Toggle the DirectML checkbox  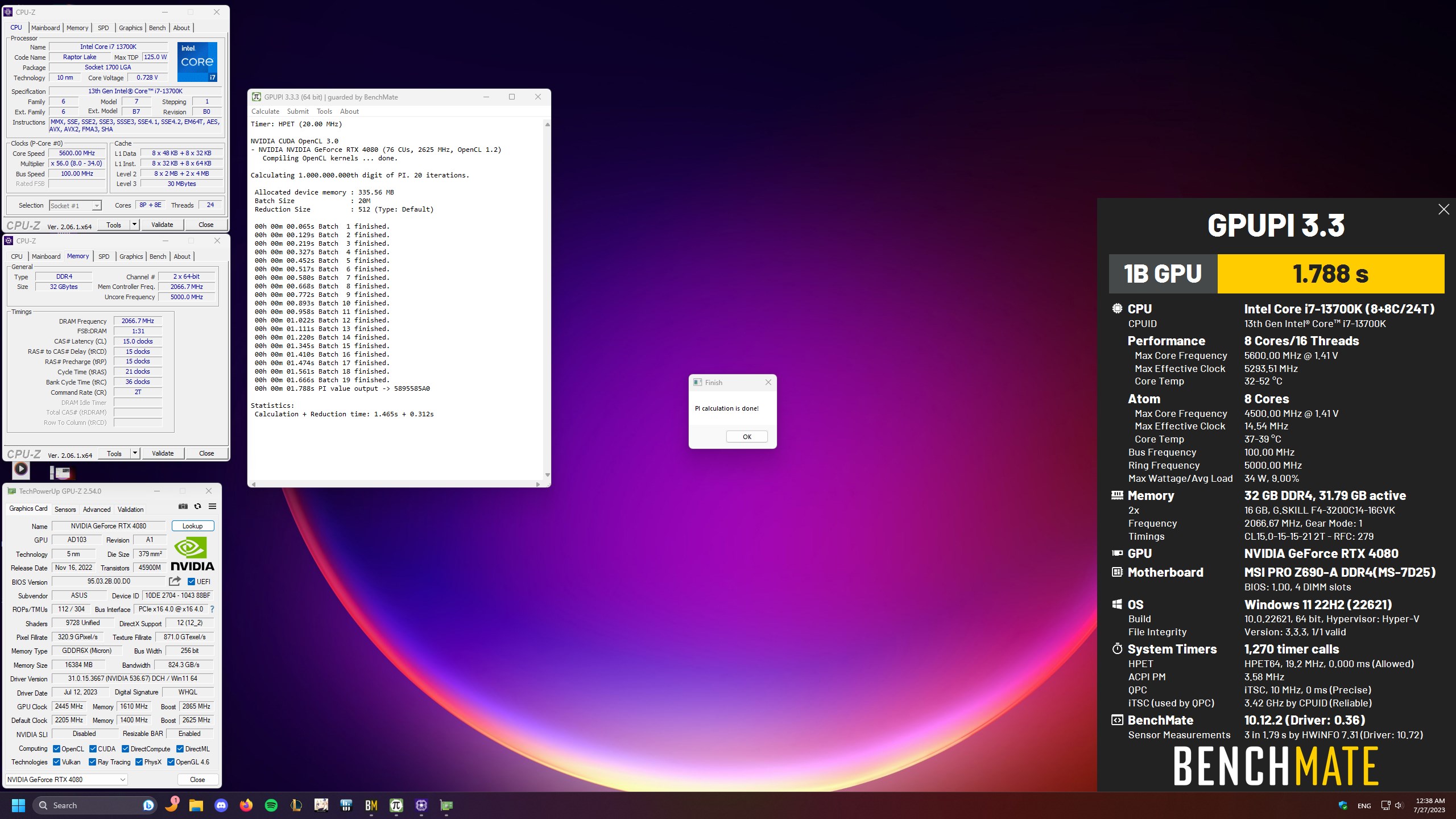coord(180,749)
